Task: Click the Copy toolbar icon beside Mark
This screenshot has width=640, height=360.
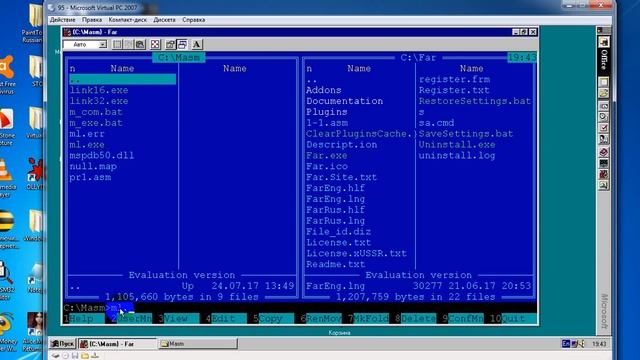Action: 129,44
